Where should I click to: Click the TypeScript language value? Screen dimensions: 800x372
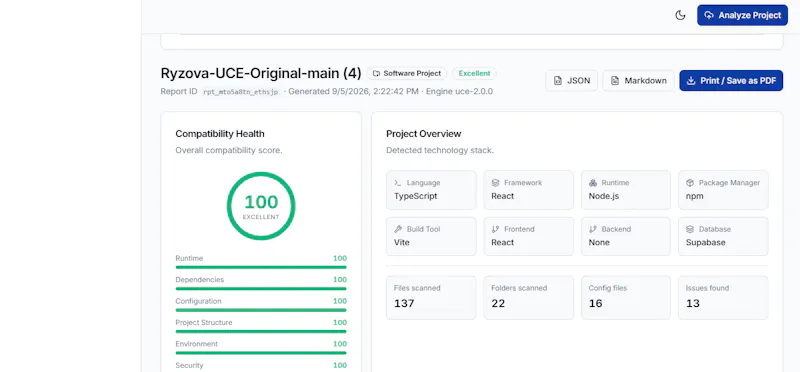point(415,196)
